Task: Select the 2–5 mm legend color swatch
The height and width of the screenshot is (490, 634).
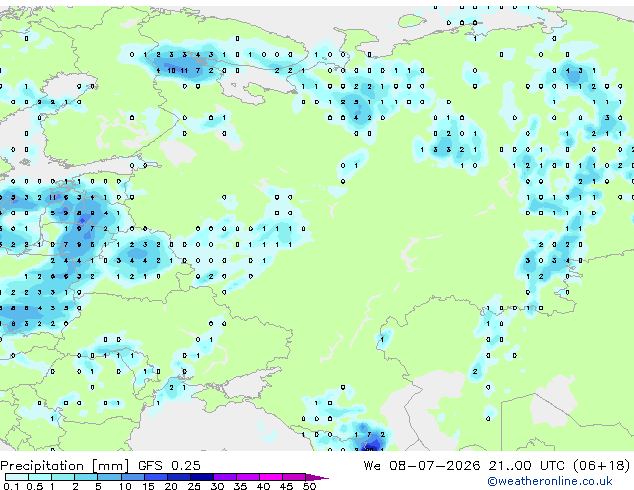Action: [86, 477]
